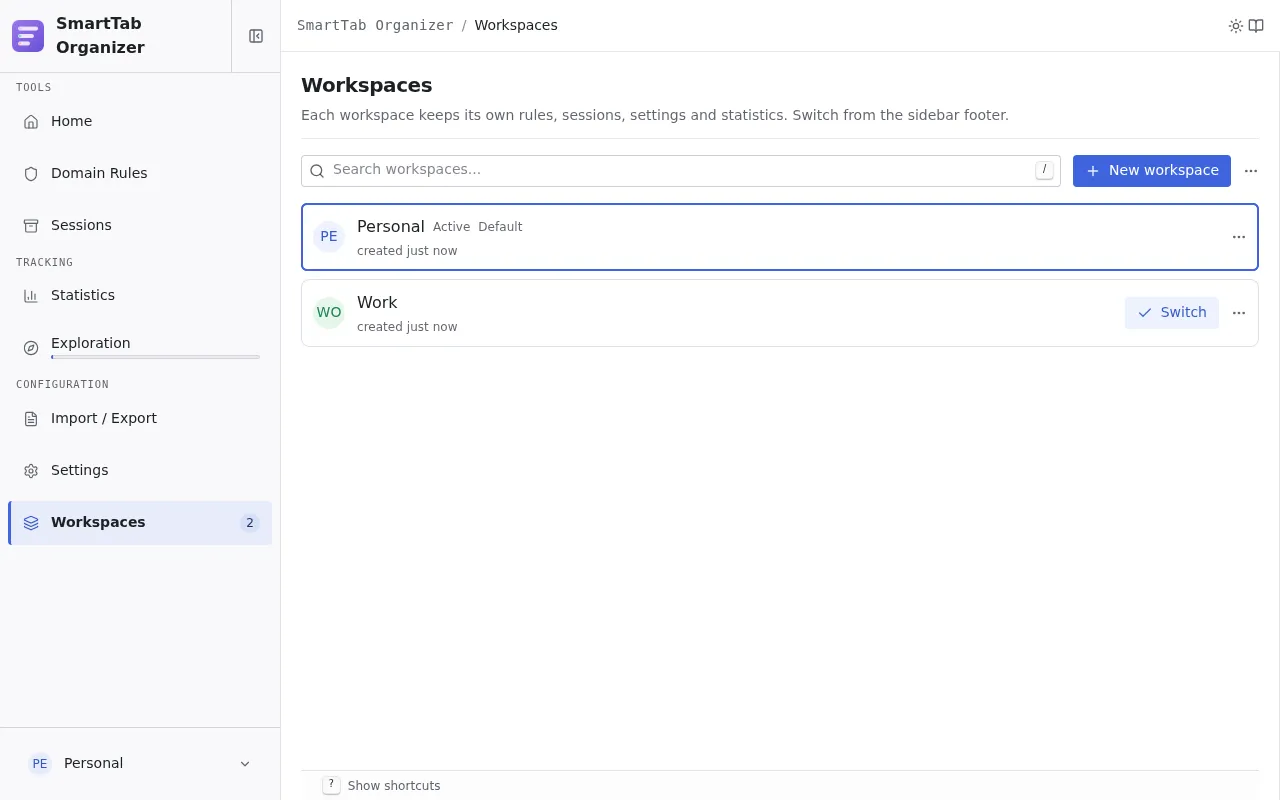Open Domain Rules in the sidebar
Image resolution: width=1280 pixels, height=800 pixels.
tap(140, 173)
